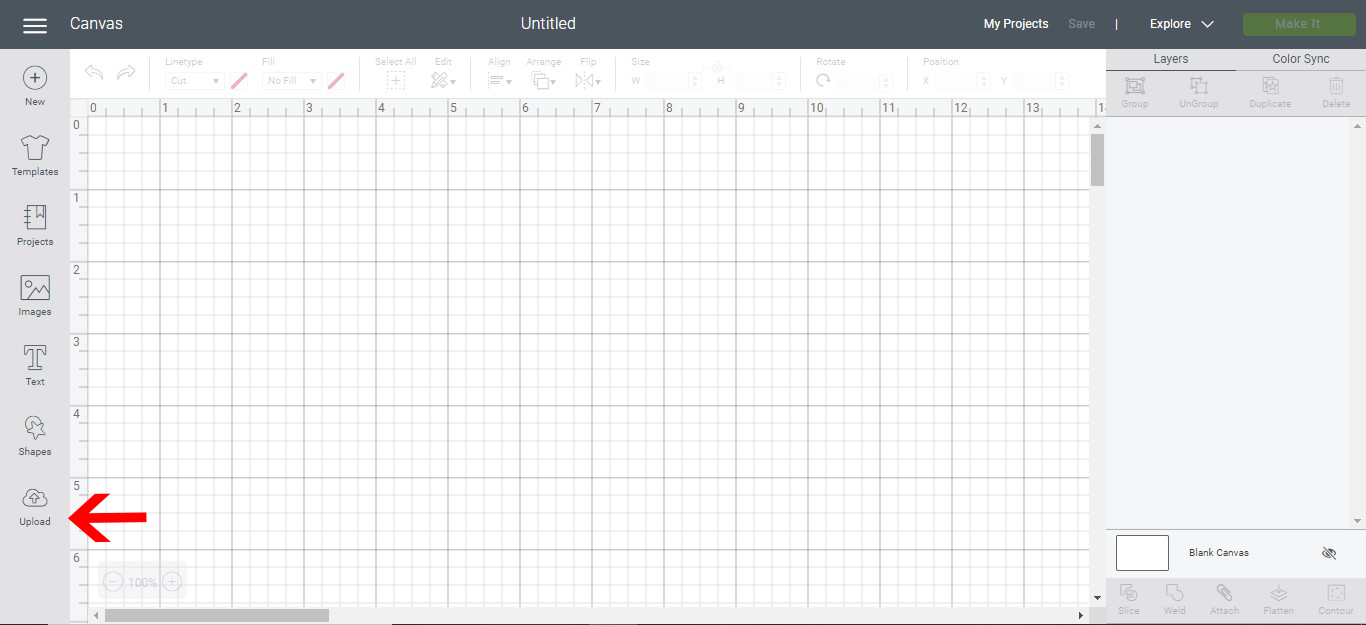Create a New project from sidebar
The height and width of the screenshot is (625, 1366).
click(x=35, y=86)
